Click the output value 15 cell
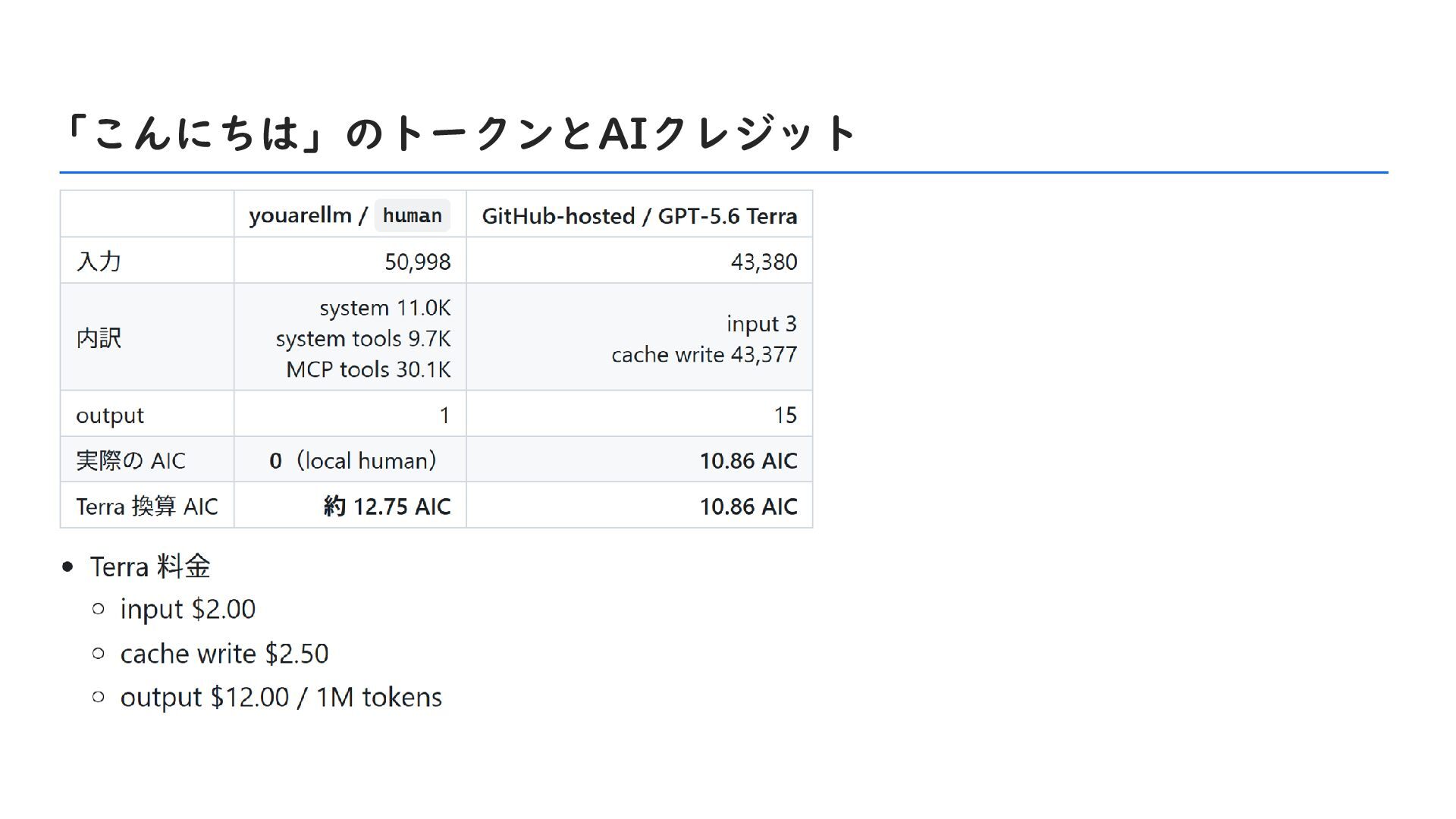 [639, 414]
